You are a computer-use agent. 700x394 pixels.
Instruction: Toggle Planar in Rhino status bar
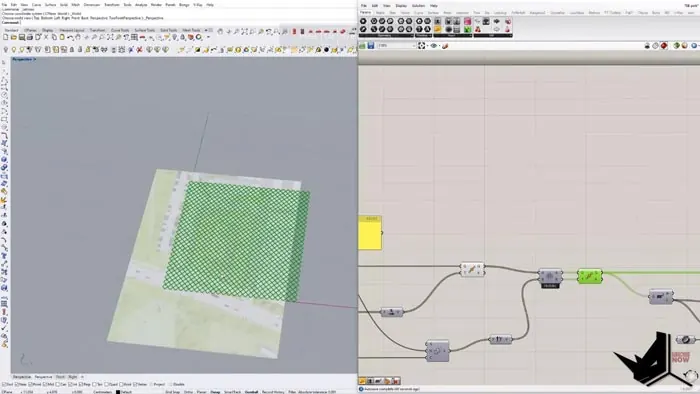click(x=202, y=392)
